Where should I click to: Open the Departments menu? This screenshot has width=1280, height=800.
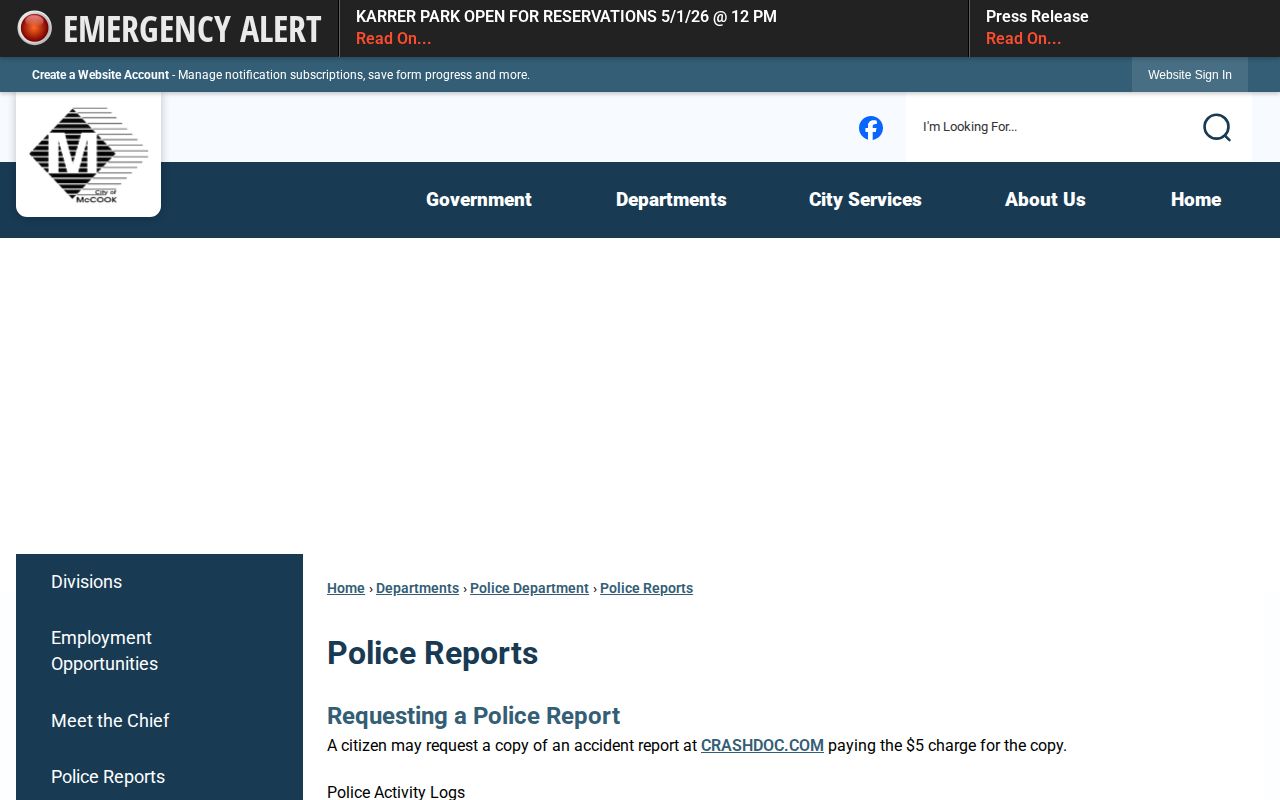click(671, 200)
